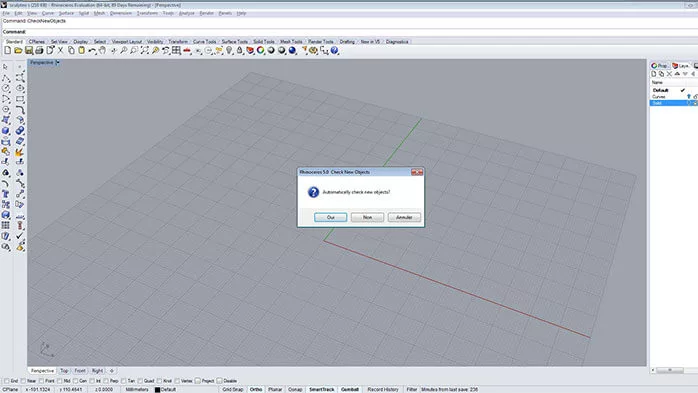Switch to the Curve Tools toolbar tab
This screenshot has width=698, height=393.
tap(204, 41)
